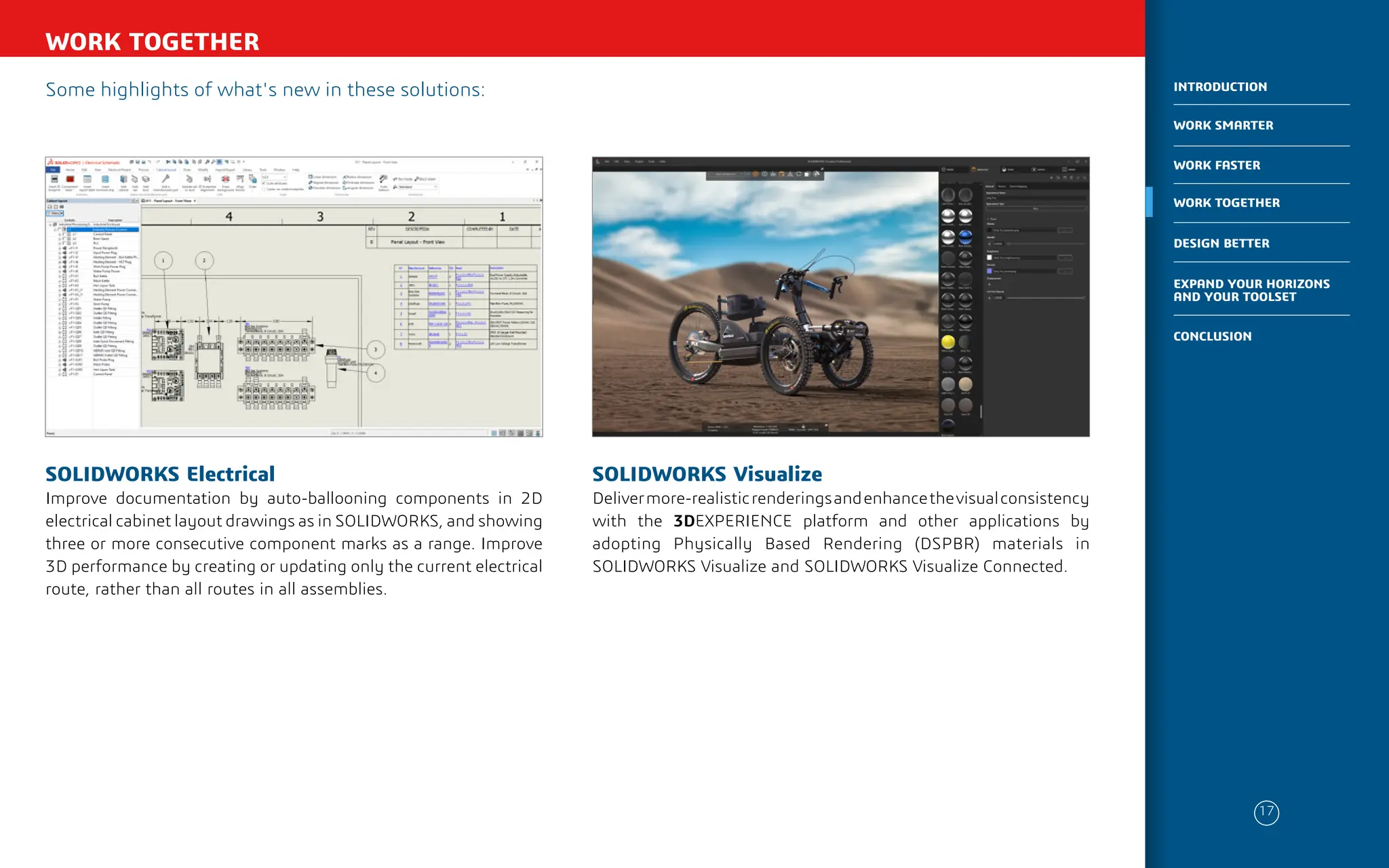This screenshot has height=868, width=1389.
Task: Open the WORK SMARTER sidebar link
Action: 1223,125
